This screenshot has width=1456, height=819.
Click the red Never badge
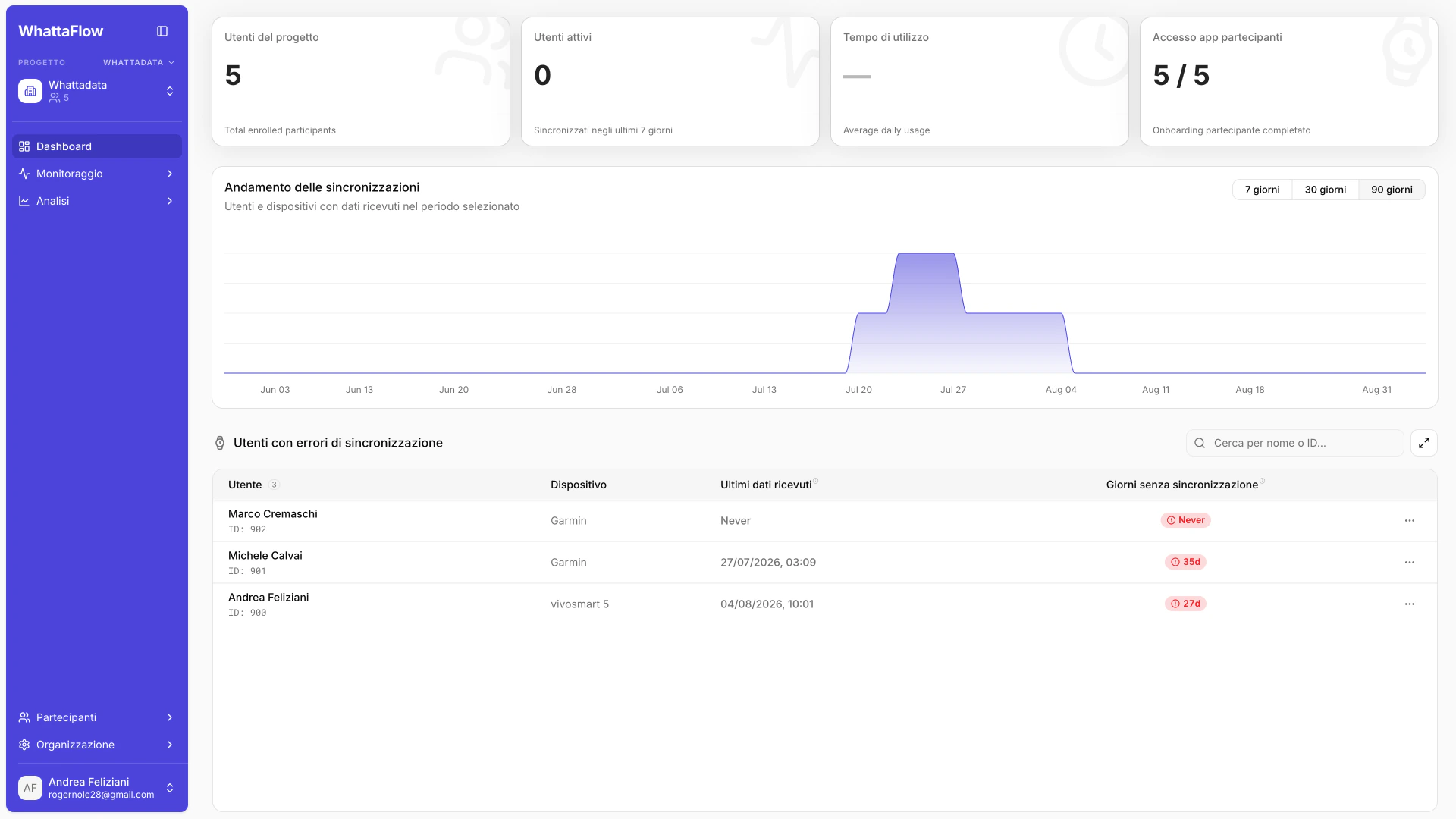point(1185,520)
